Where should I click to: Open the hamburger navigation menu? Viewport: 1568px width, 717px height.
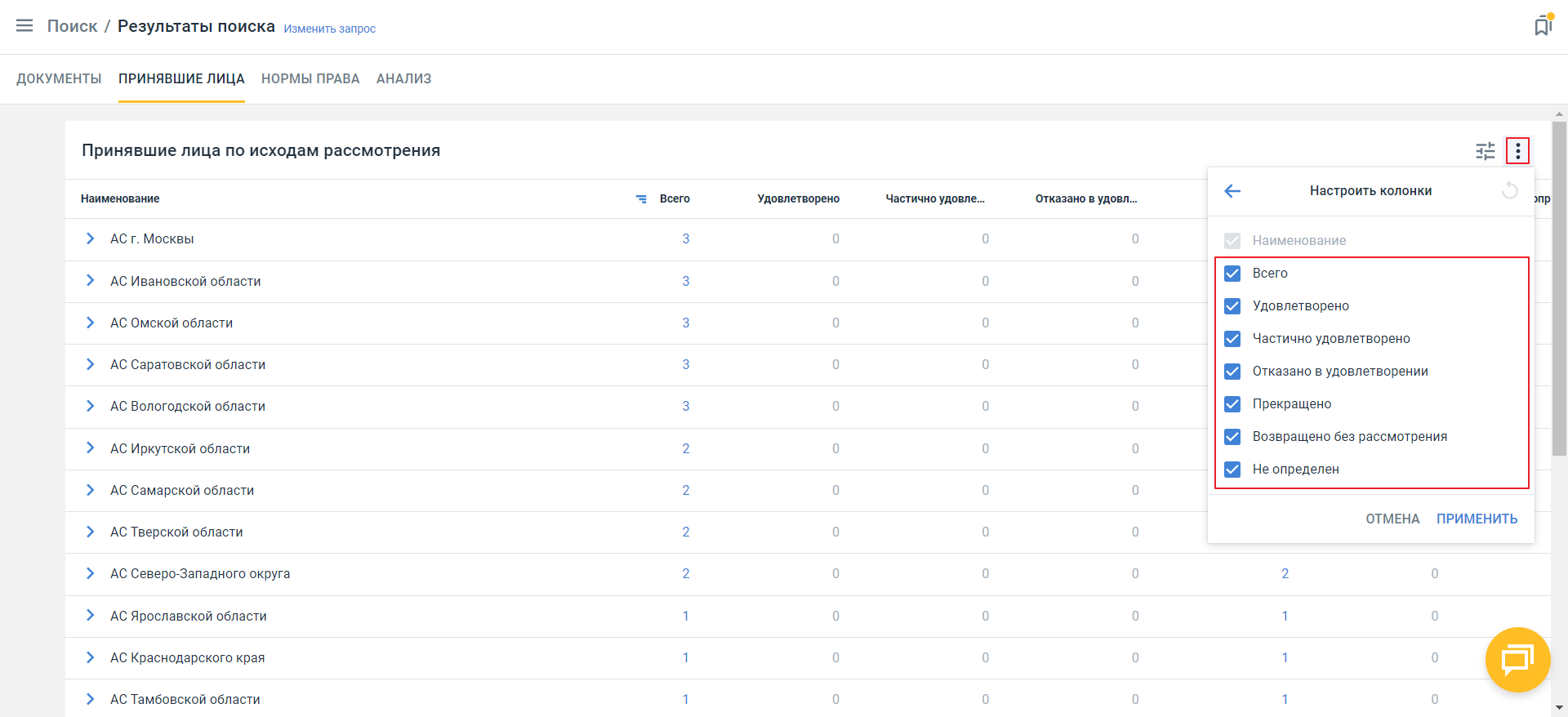coord(24,25)
